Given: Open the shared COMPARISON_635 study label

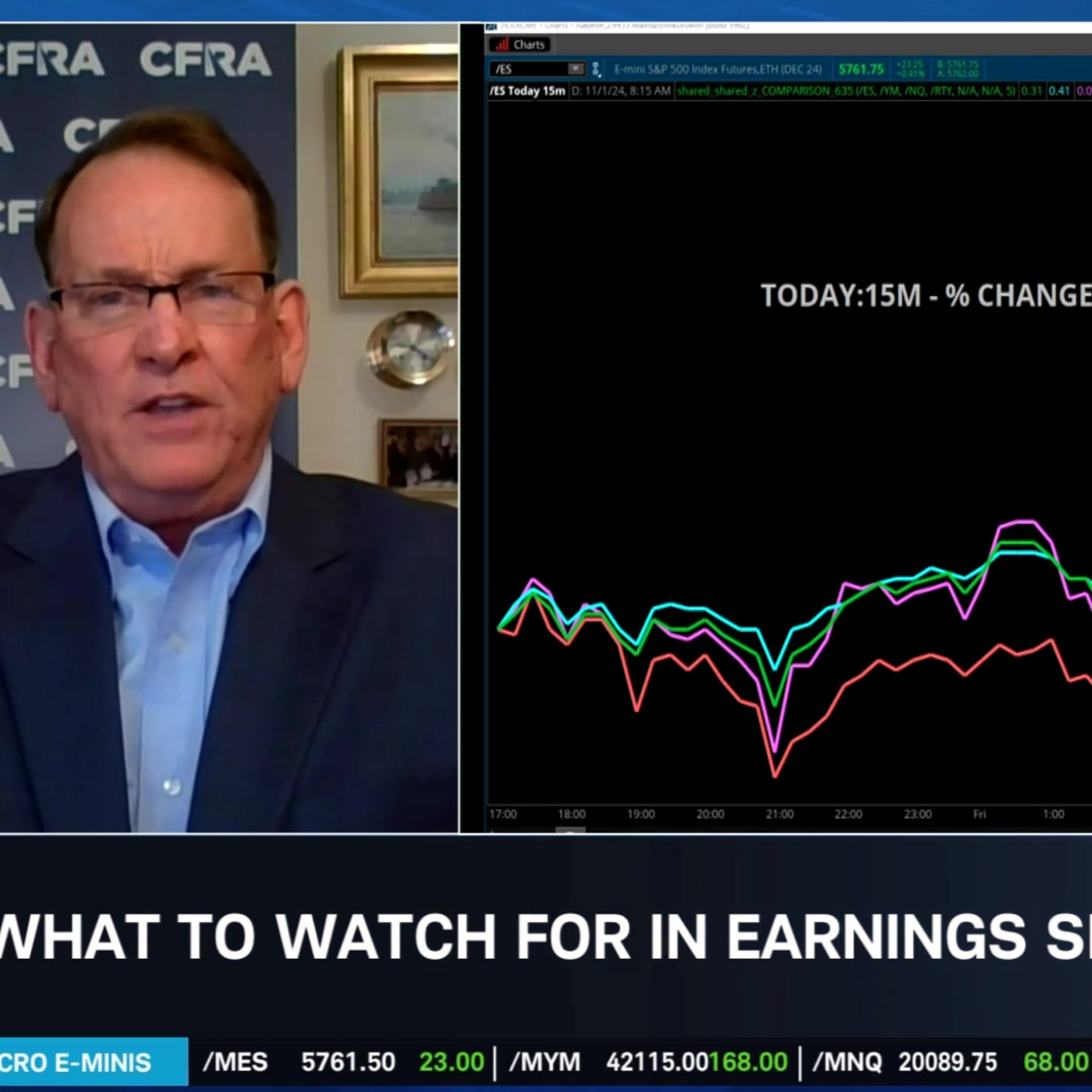Looking at the screenshot, I should coord(846,91).
